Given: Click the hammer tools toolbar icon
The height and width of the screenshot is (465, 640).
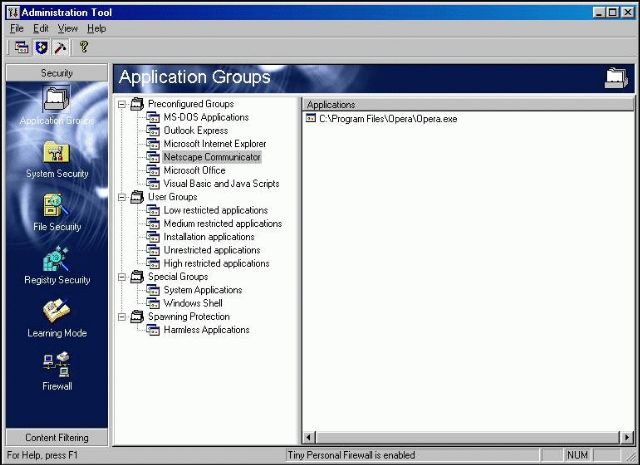Looking at the screenshot, I should tap(61, 47).
